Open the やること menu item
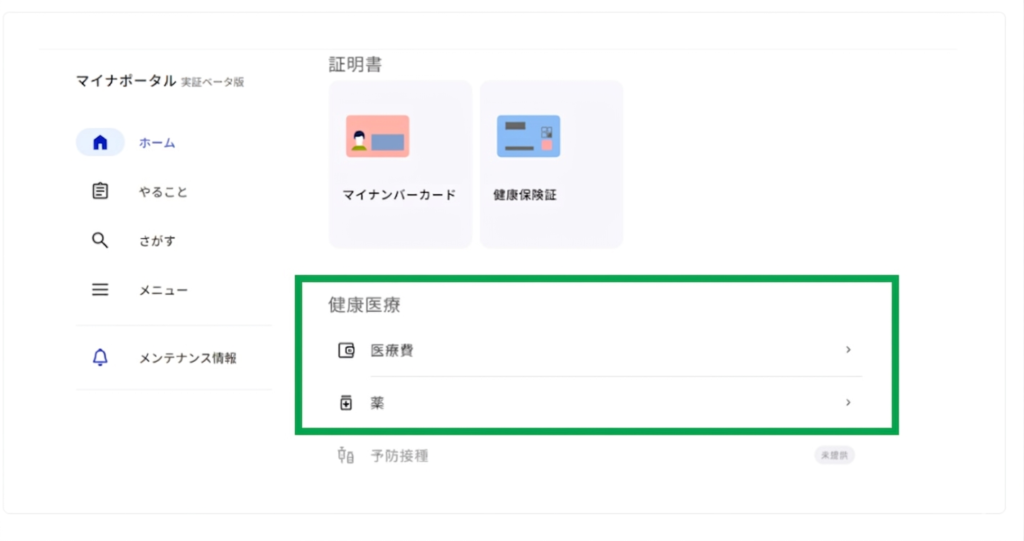Image resolution: width=1024 pixels, height=541 pixels. (x=163, y=192)
